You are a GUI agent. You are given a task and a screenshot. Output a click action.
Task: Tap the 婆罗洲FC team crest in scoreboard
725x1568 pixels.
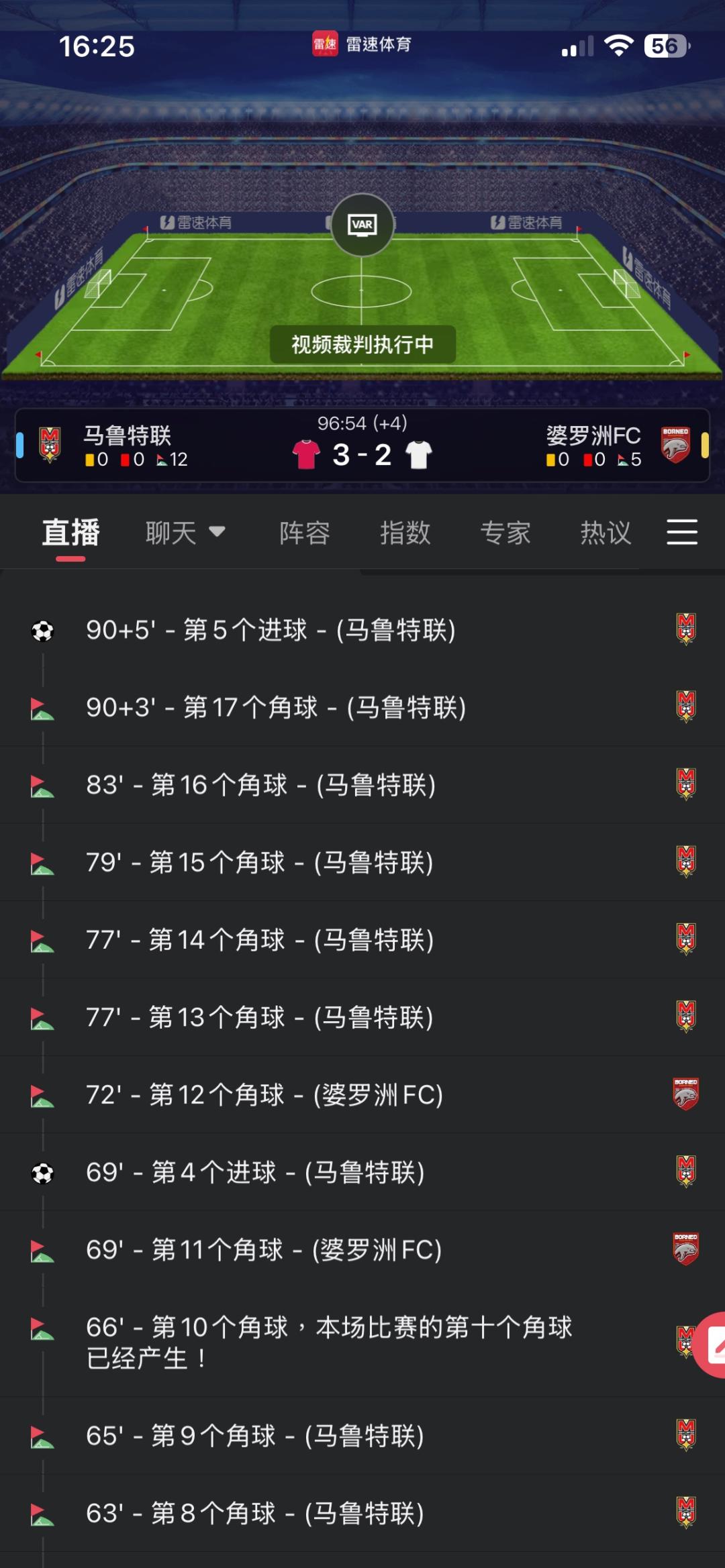tap(675, 444)
